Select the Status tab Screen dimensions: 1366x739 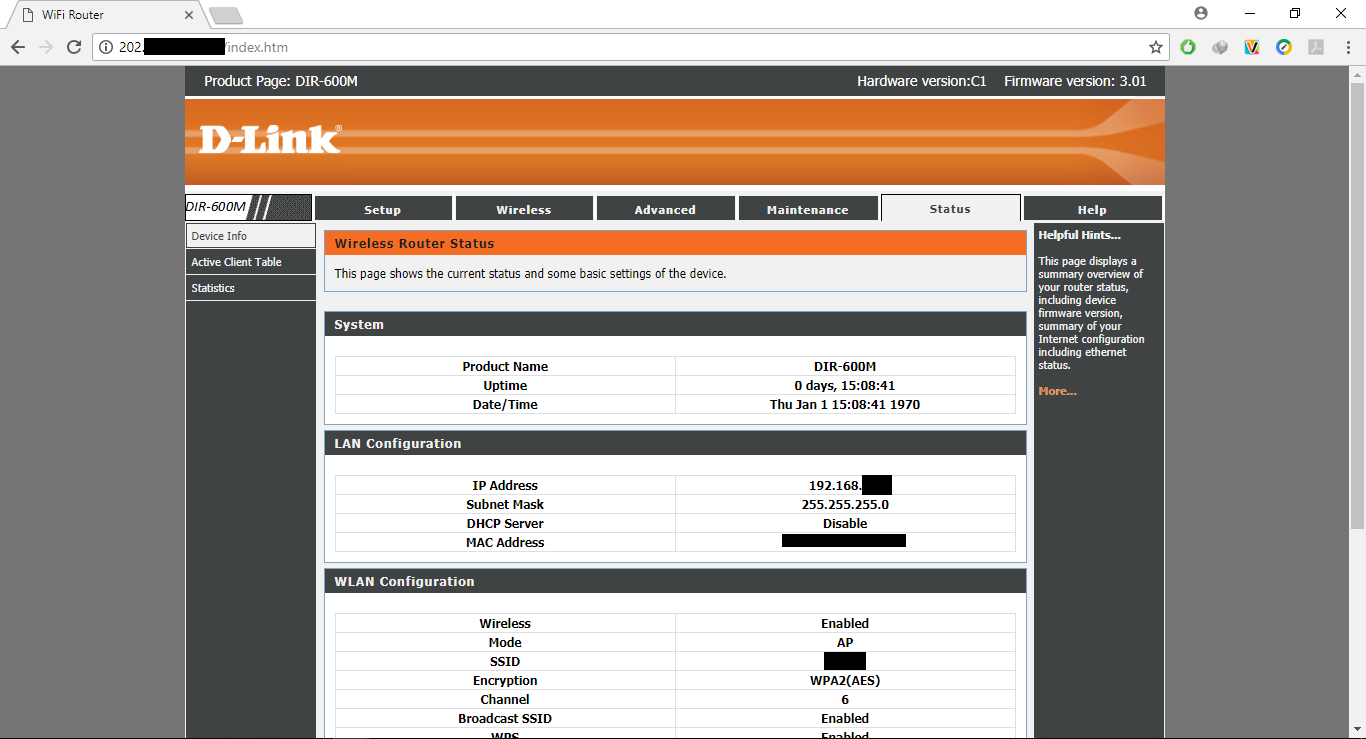click(950, 208)
